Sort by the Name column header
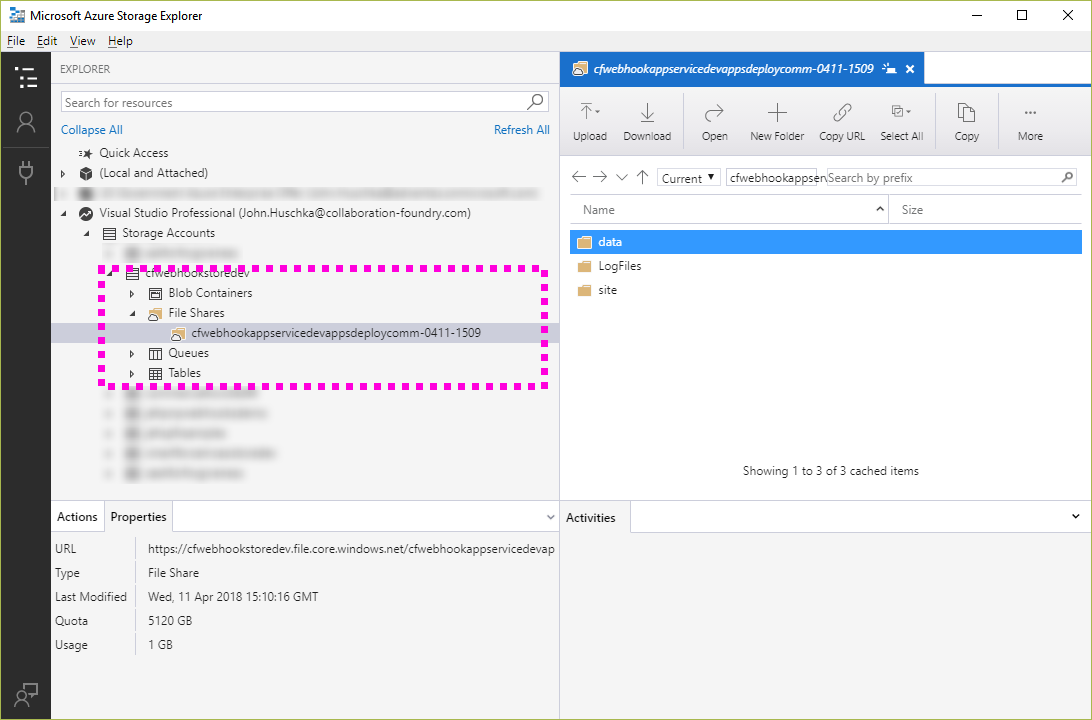 tap(728, 210)
